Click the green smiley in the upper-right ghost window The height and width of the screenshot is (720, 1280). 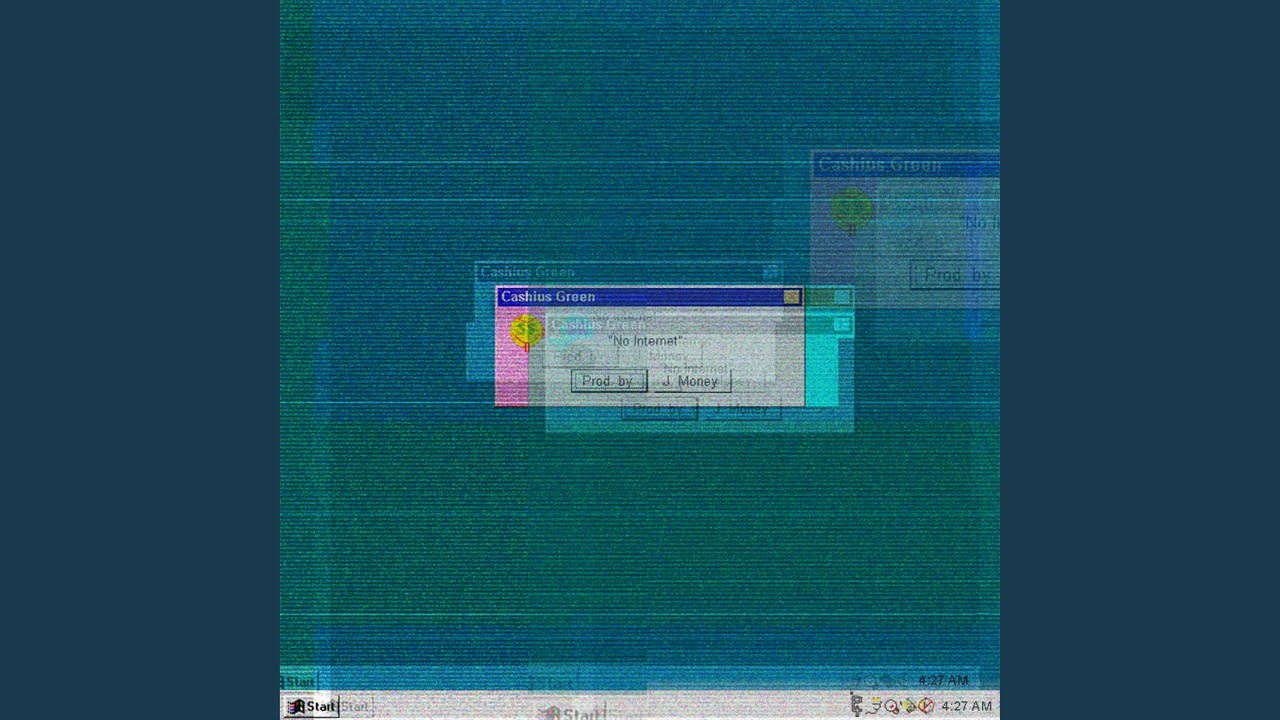(x=852, y=209)
